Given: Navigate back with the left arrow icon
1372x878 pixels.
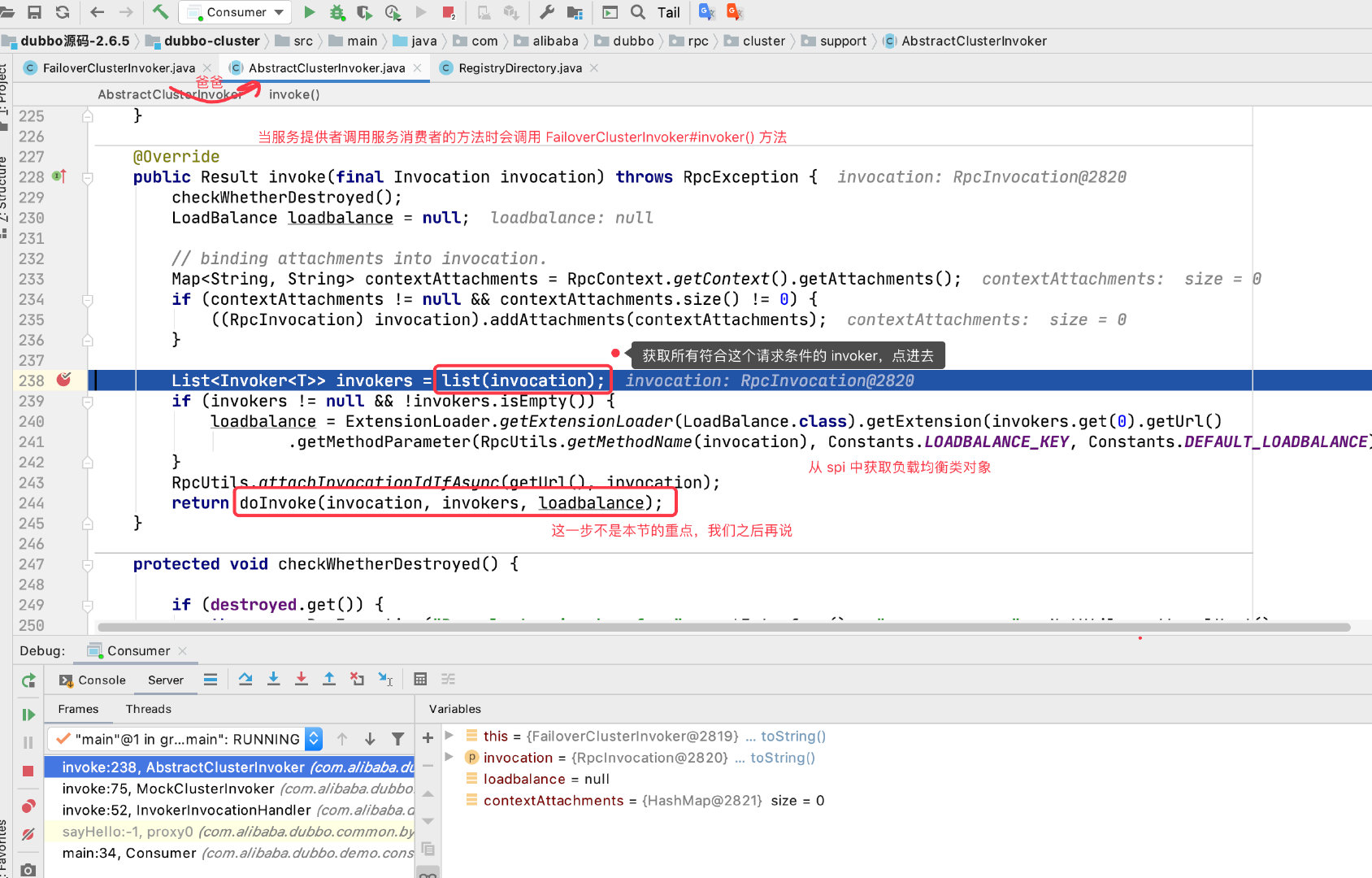Looking at the screenshot, I should point(98,12).
